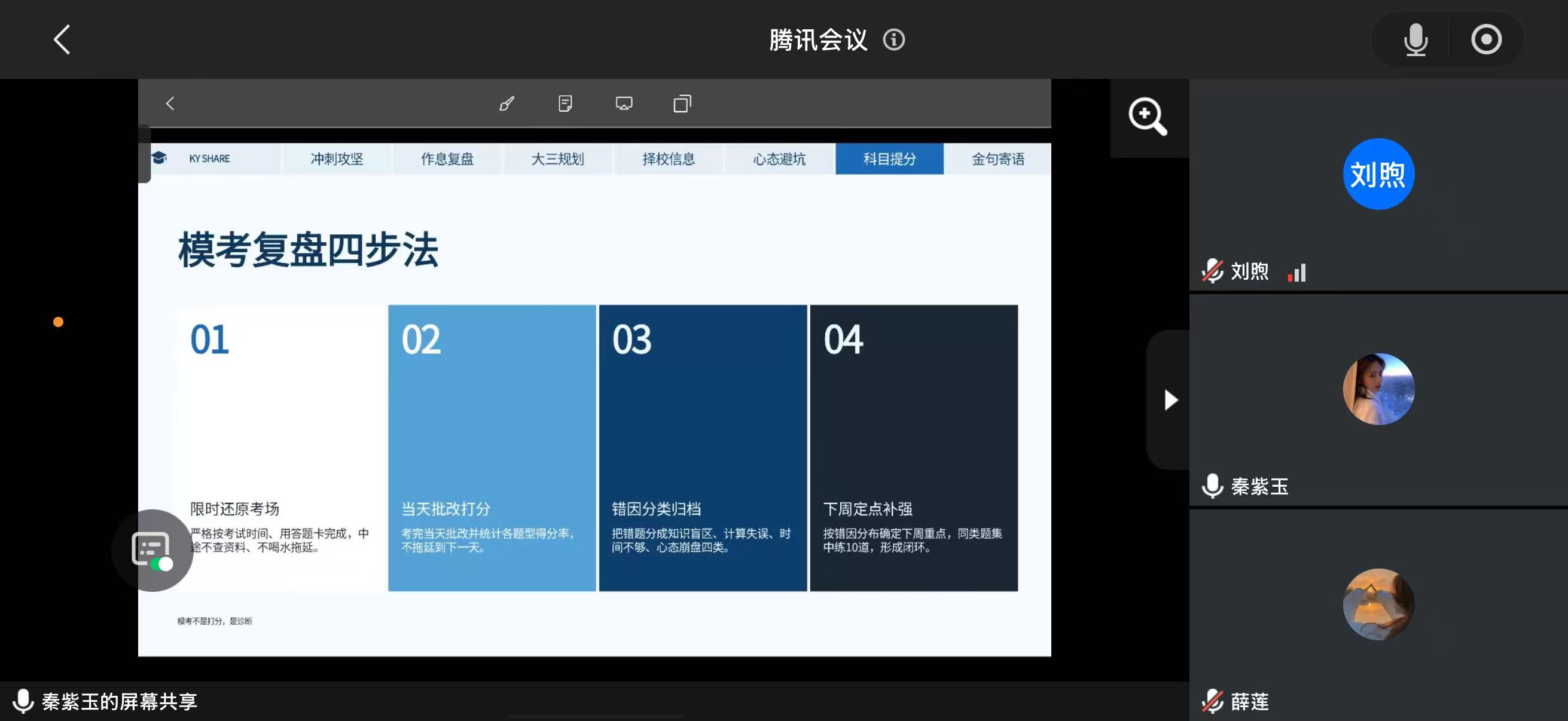Select the pen annotation tool

[507, 103]
